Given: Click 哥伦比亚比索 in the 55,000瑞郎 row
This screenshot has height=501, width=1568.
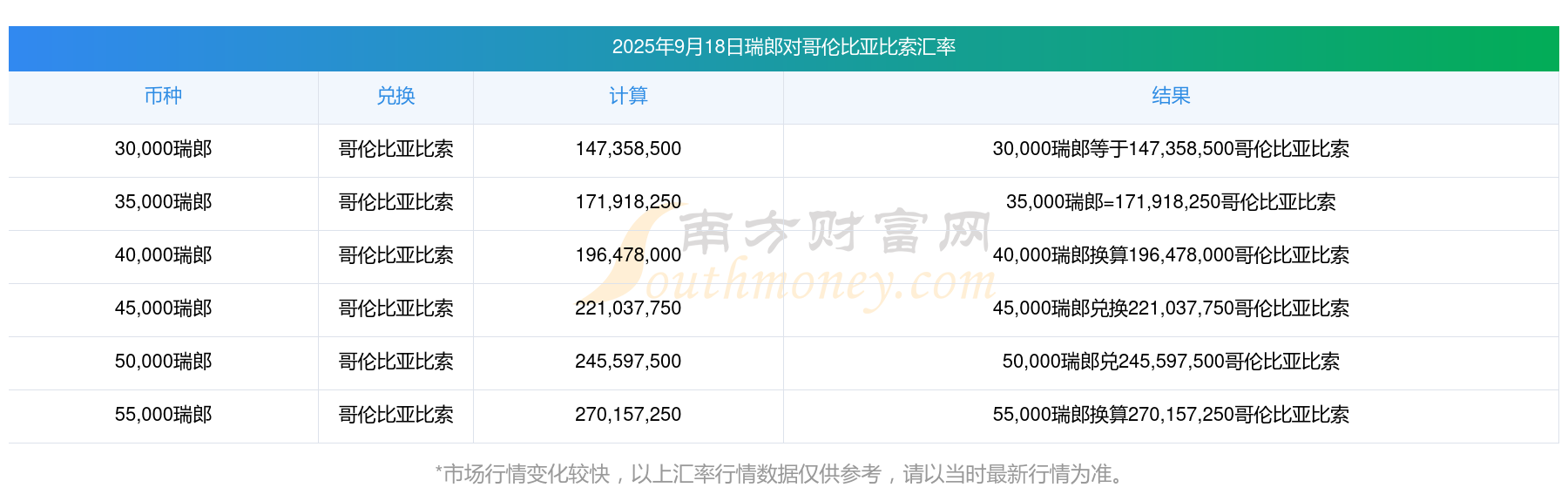Looking at the screenshot, I should (395, 415).
